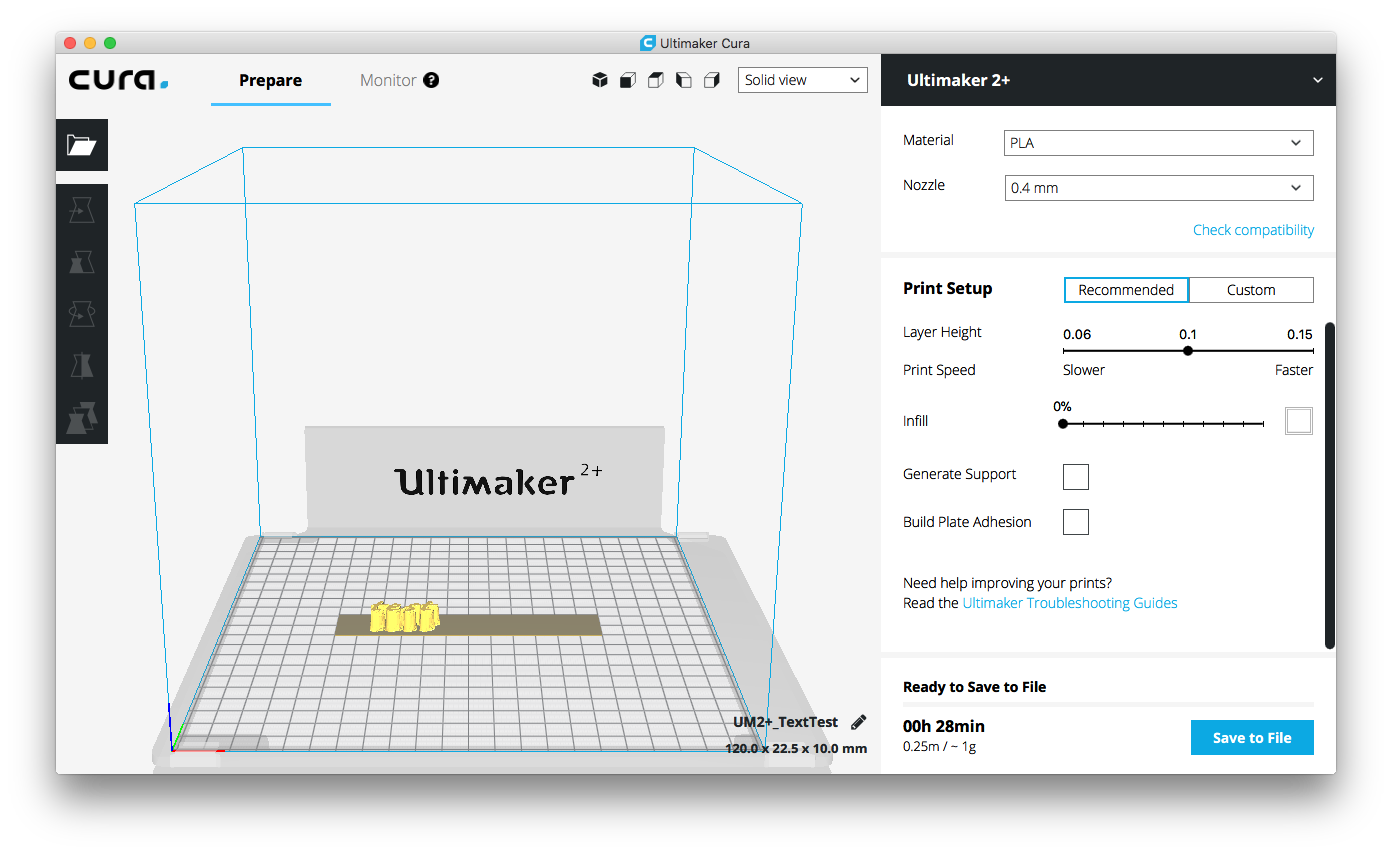Click the Infill slider handle at 0%
The width and height of the screenshot is (1392, 854).
pyautogui.click(x=1063, y=424)
